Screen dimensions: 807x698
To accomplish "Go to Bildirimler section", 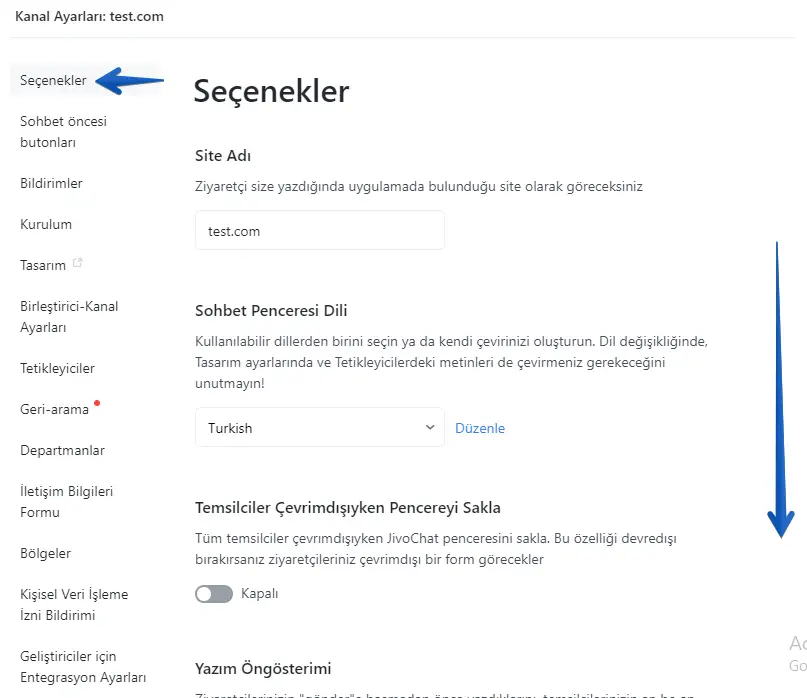I will 51,184.
